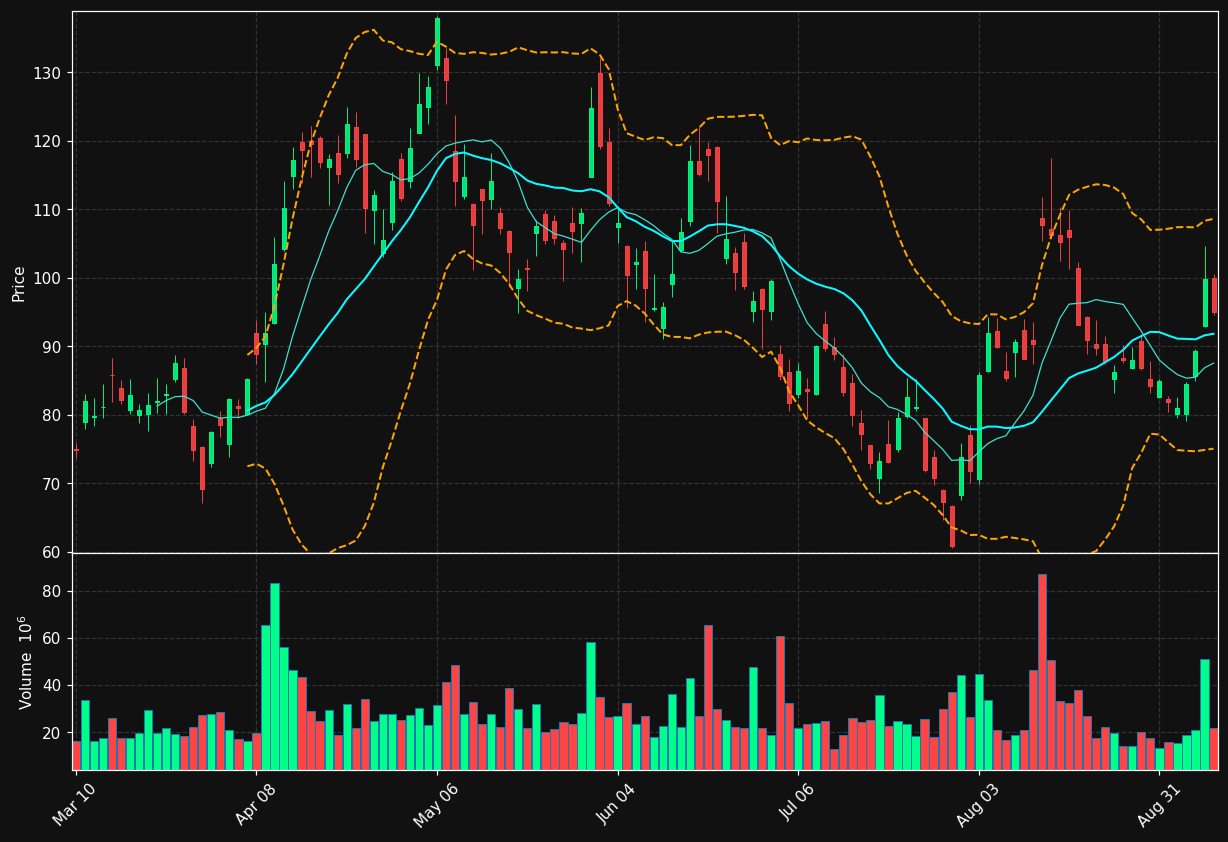Click the 60 tick on volume axis
Screen dimensions: 1228x842
51,638
